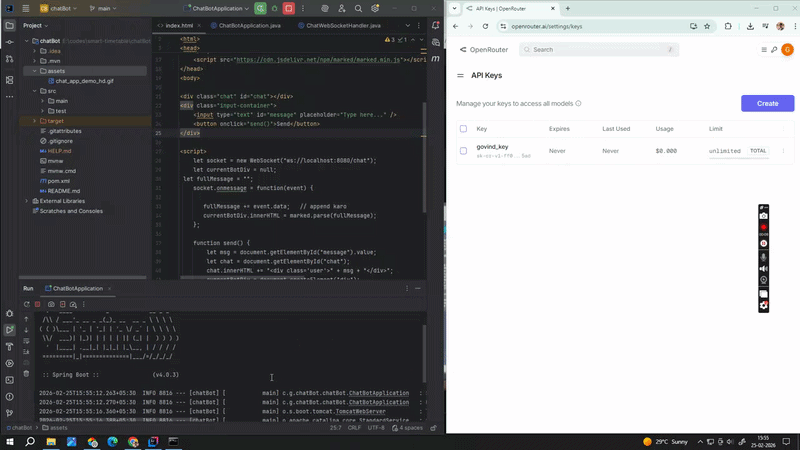The height and width of the screenshot is (450, 800).
Task: Toggle screen recorder speaker audio
Action: pyautogui.click(x=763, y=268)
